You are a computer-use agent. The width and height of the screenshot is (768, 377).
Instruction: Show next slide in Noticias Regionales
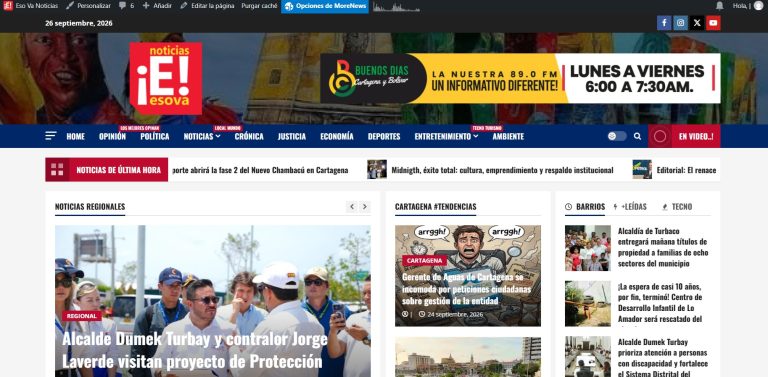[x=364, y=207]
